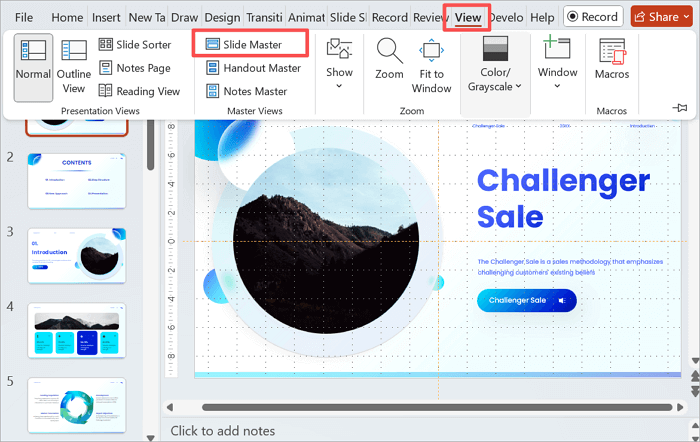
Task: Expand the Show options dropdown
Action: click(339, 64)
